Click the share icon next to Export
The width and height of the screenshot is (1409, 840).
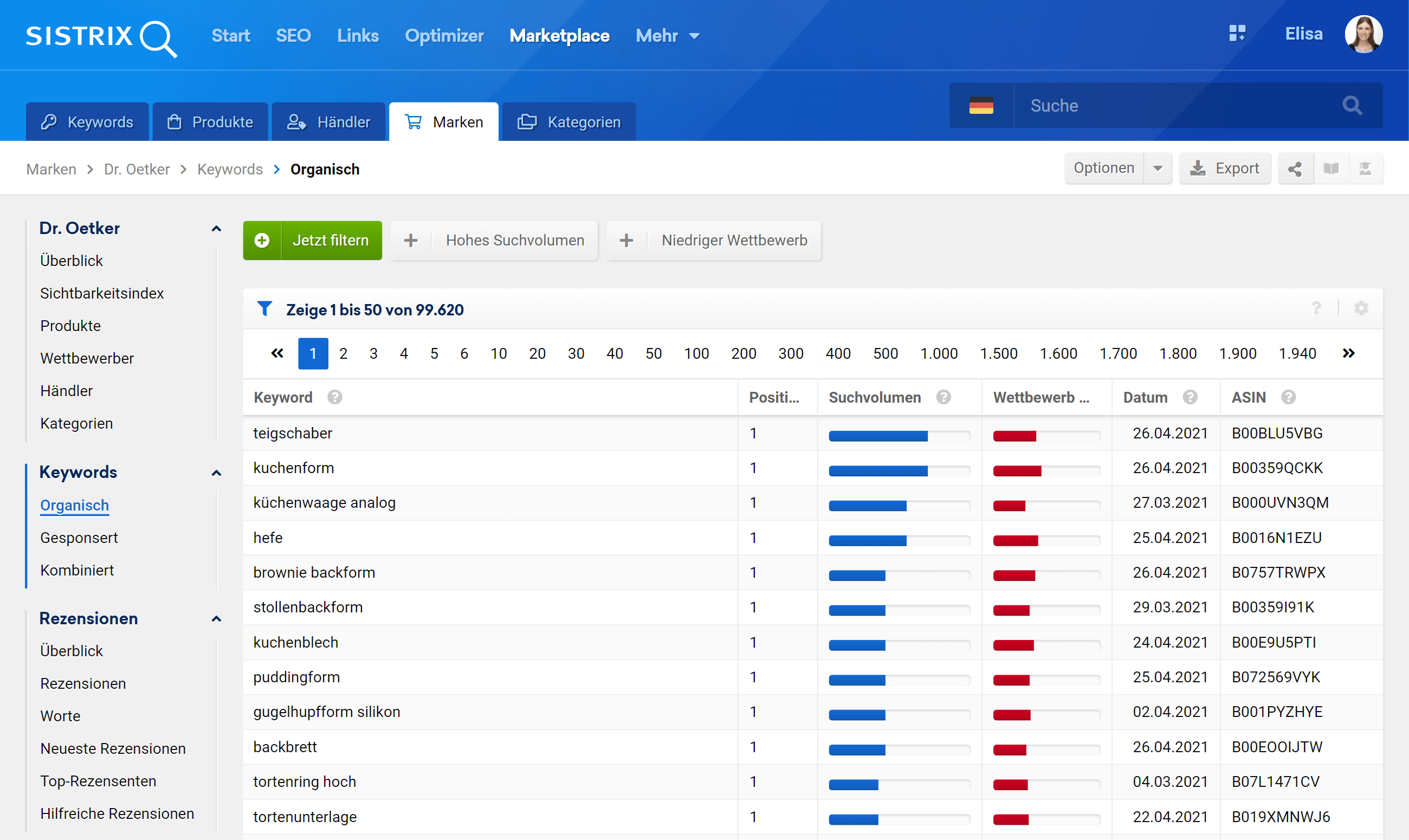(x=1295, y=169)
